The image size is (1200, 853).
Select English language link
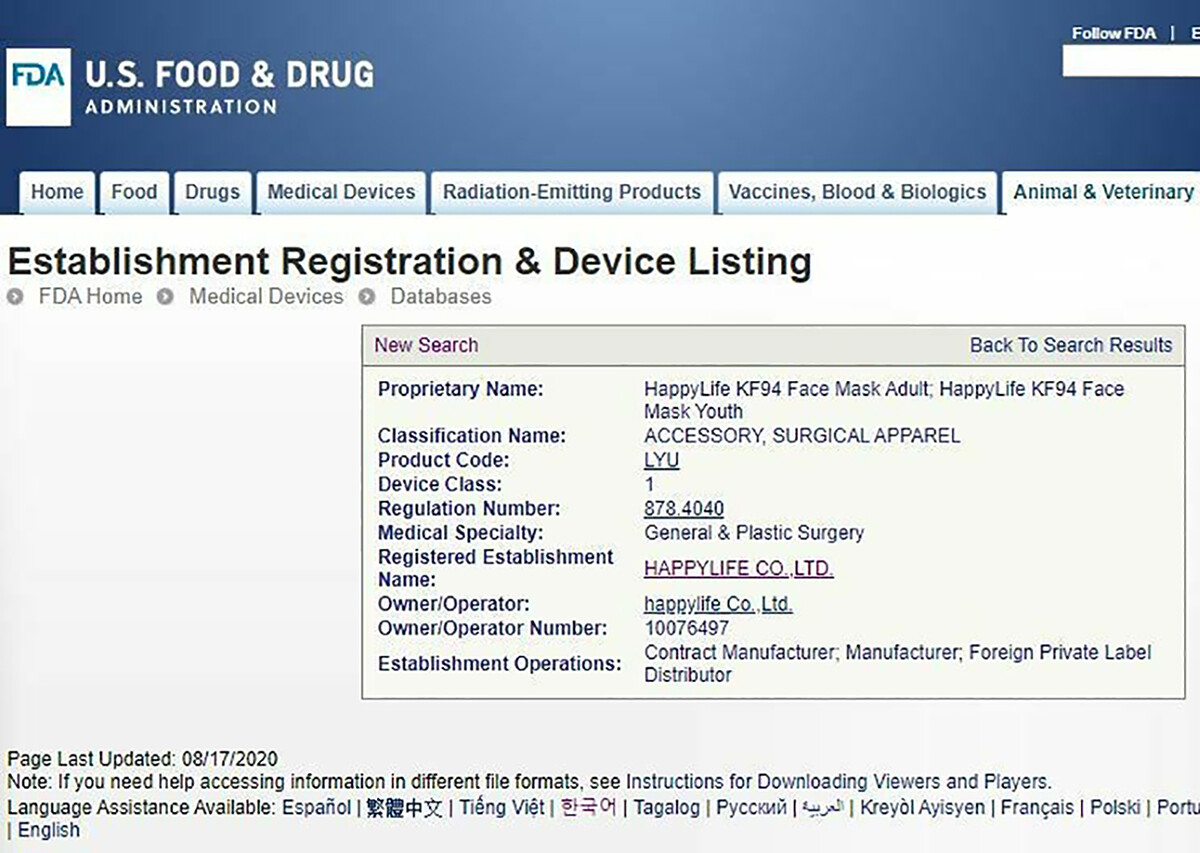[49, 831]
